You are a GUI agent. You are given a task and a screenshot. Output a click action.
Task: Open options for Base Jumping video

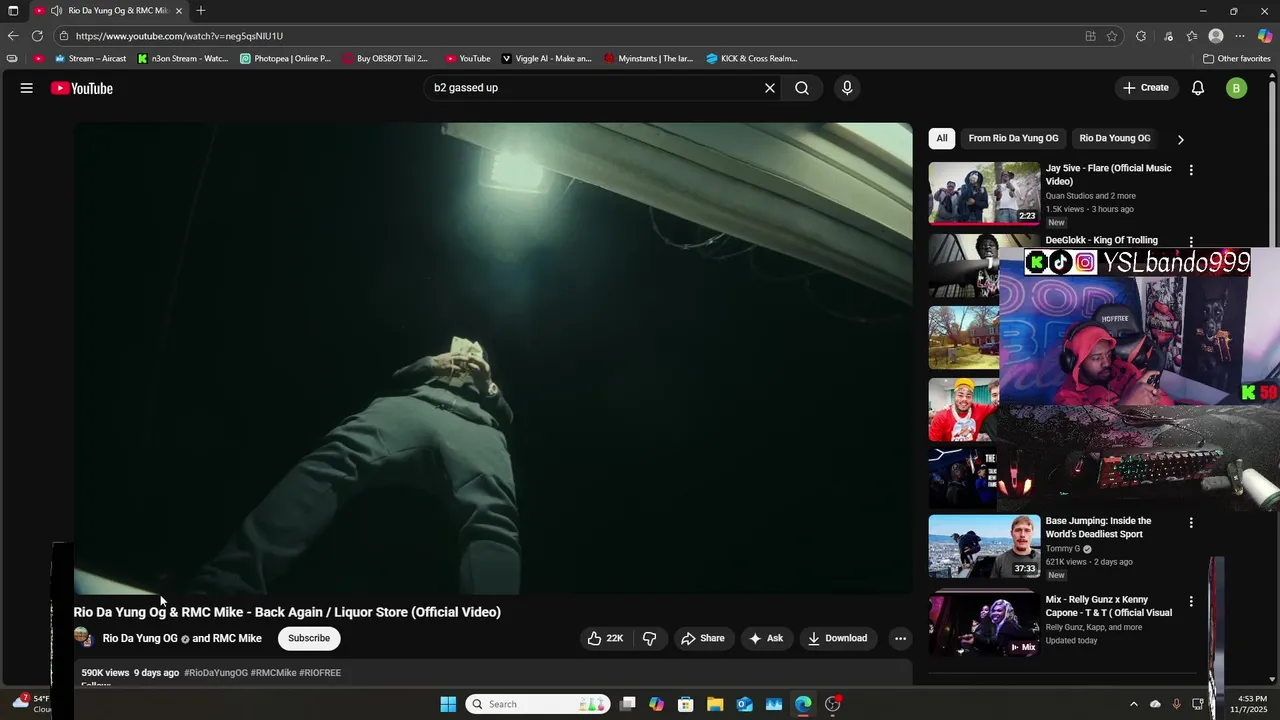1191,522
